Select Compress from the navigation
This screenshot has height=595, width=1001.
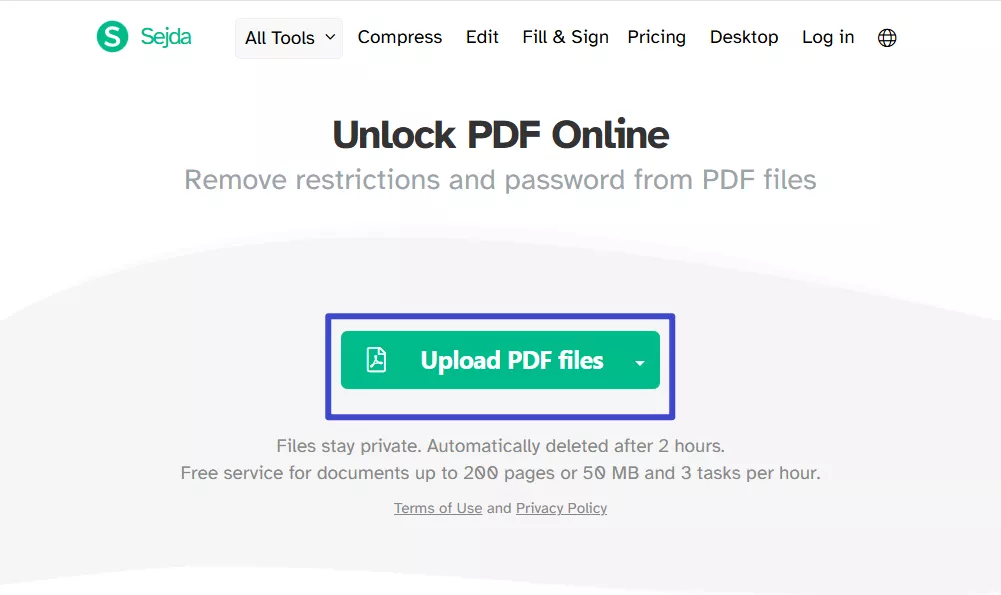pyautogui.click(x=399, y=37)
